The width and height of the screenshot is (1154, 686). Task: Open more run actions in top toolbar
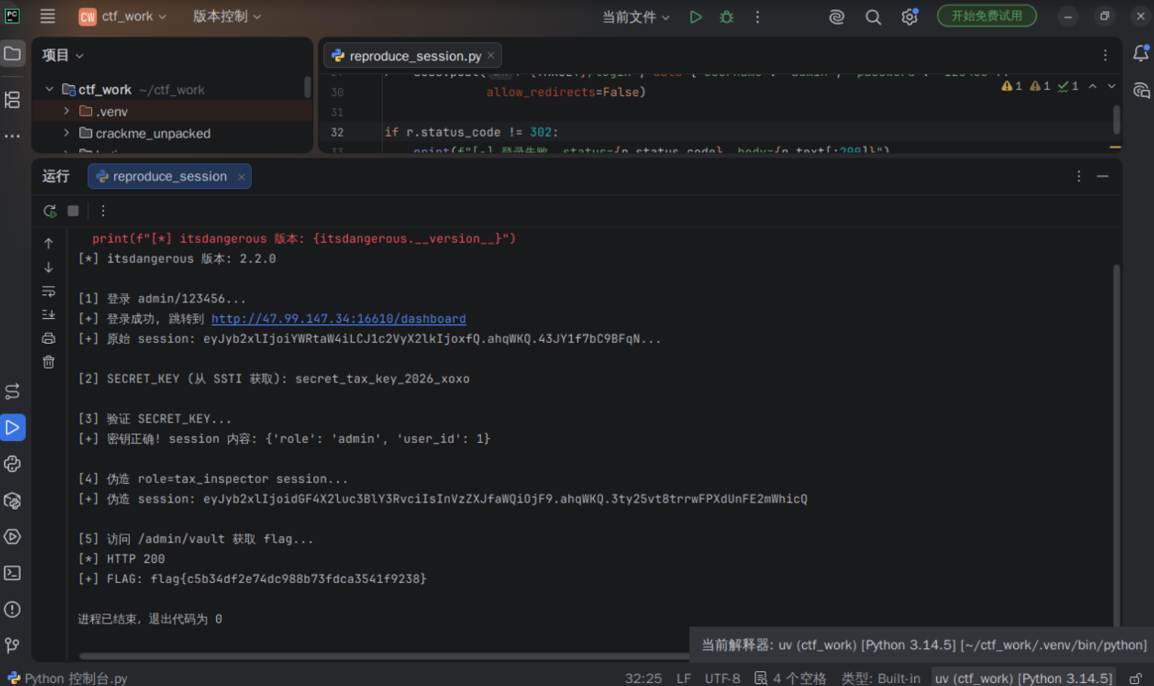(x=757, y=17)
